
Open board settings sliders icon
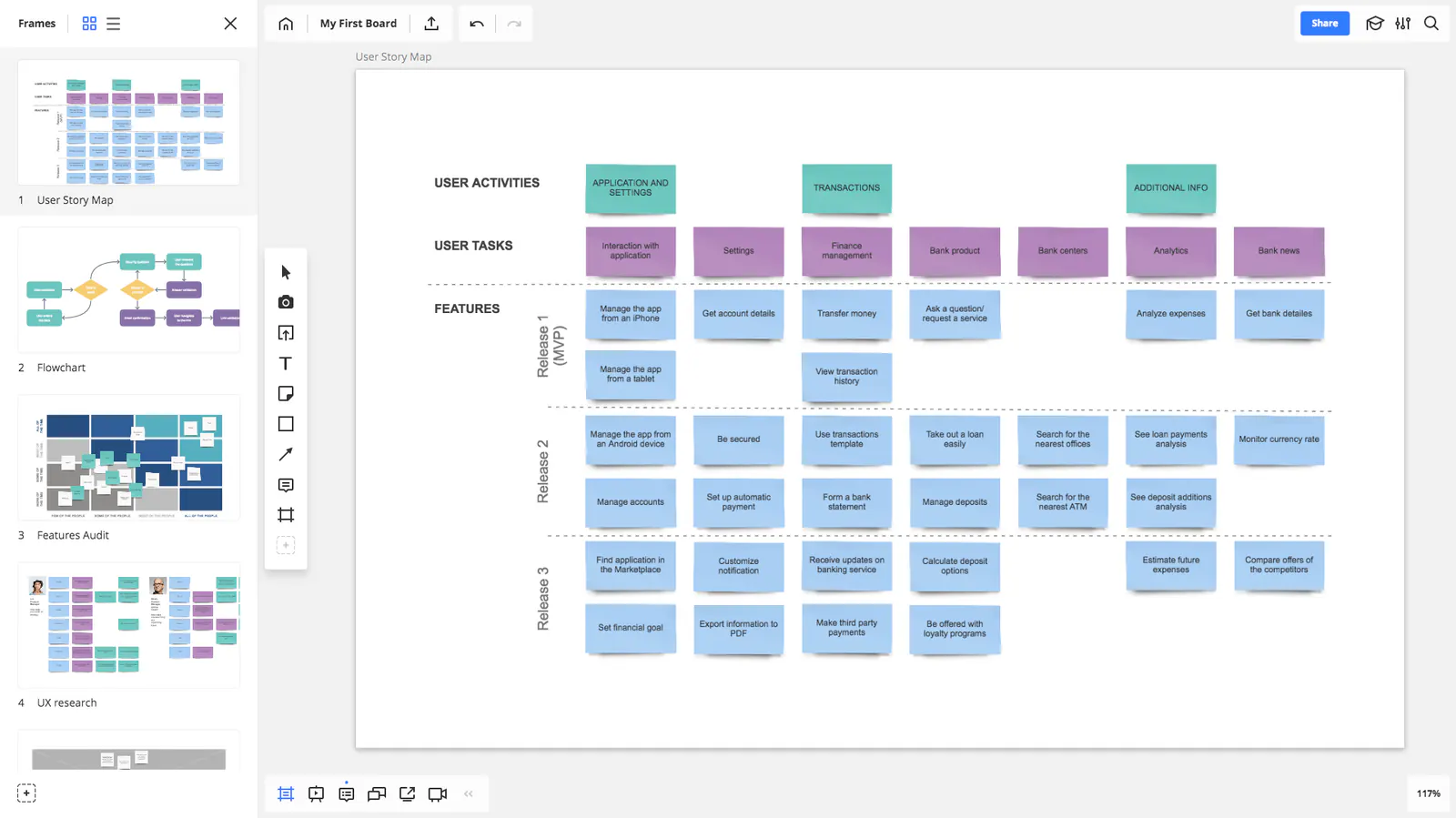click(1403, 24)
